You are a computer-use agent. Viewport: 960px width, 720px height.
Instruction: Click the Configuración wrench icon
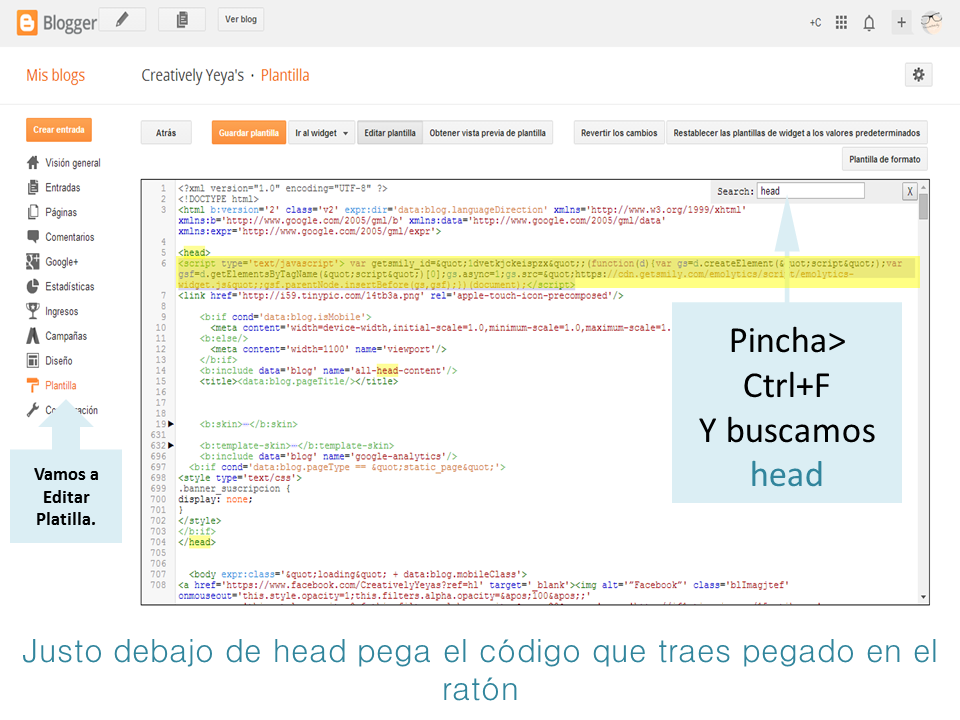click(32, 410)
